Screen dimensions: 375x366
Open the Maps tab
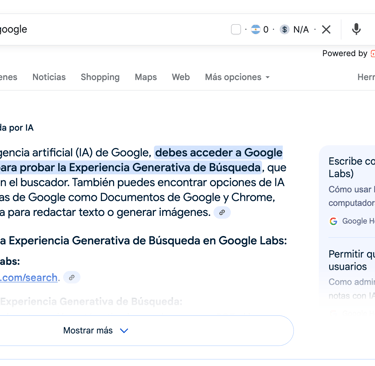[x=146, y=77]
